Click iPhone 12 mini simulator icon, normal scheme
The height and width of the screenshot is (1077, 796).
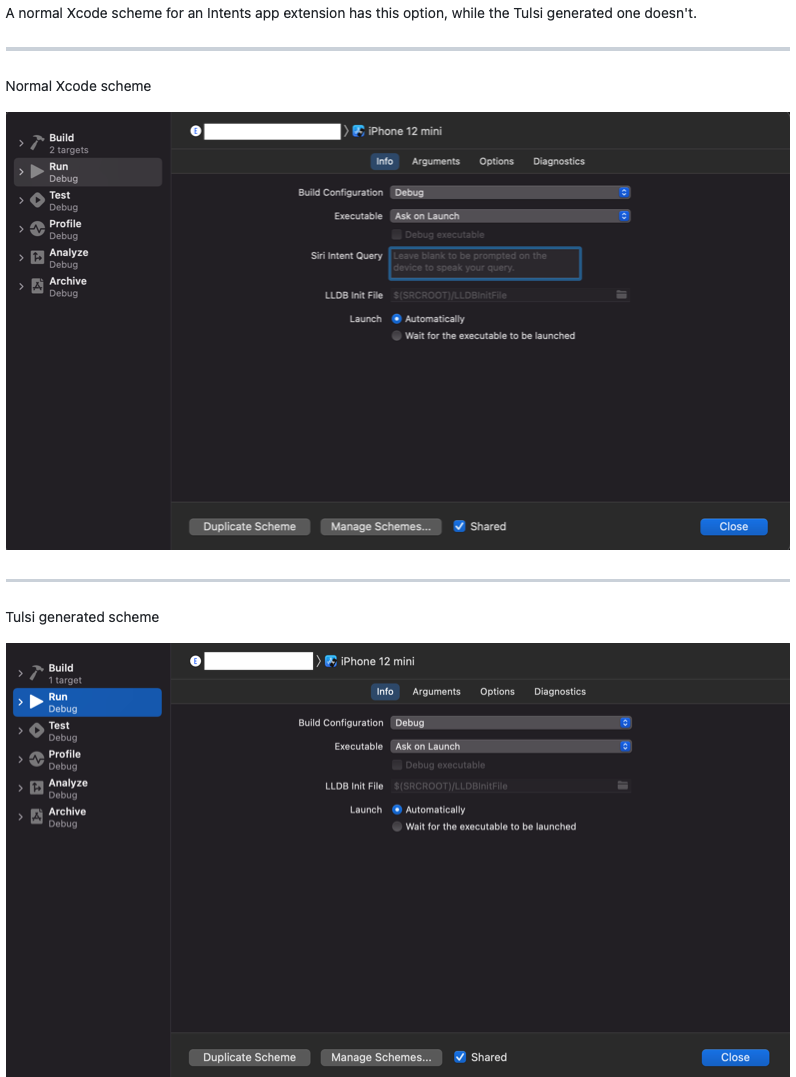pyautogui.click(x=359, y=131)
